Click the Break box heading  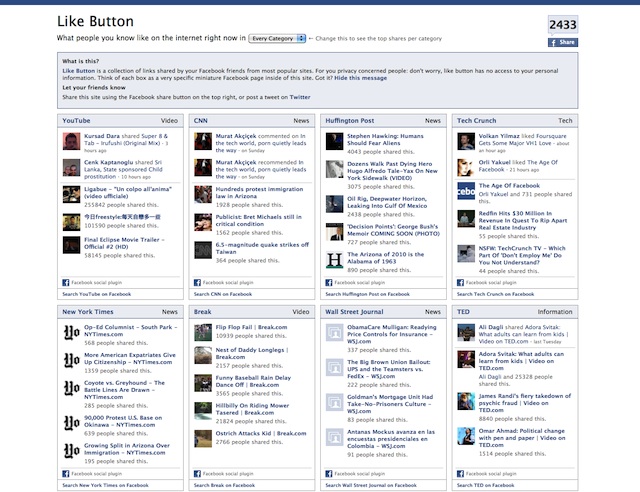click(202, 312)
